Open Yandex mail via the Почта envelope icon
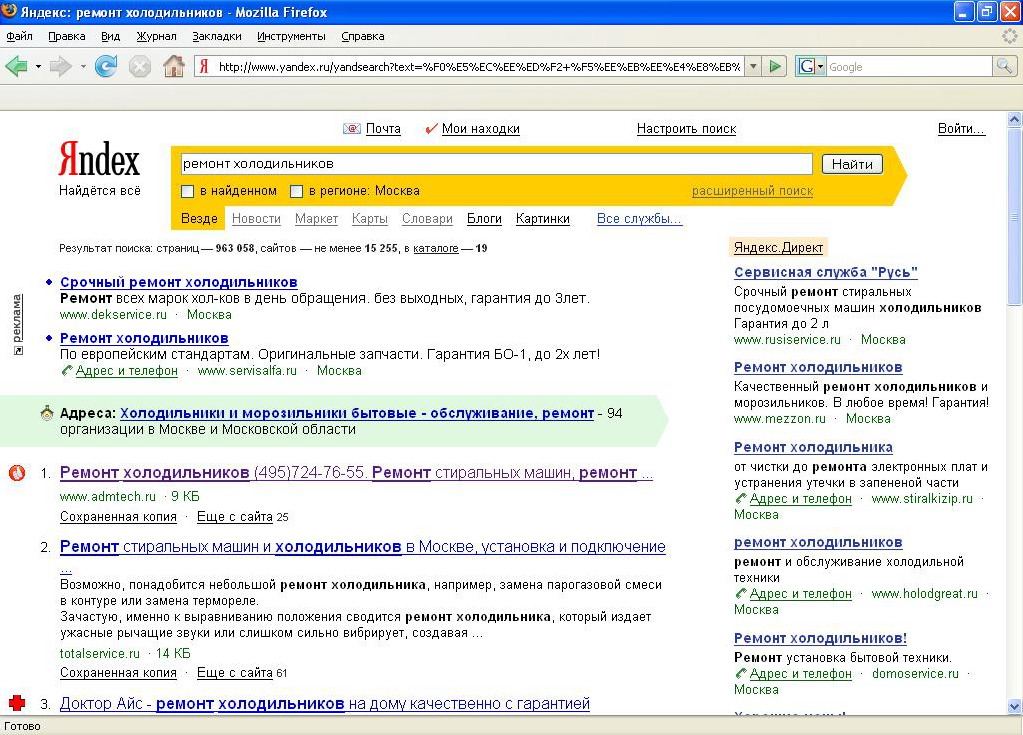 pyautogui.click(x=352, y=129)
